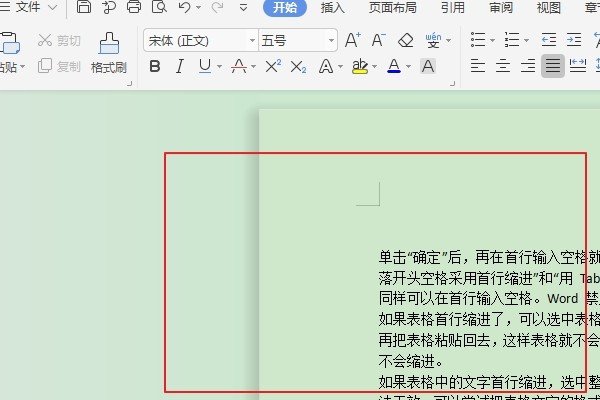The height and width of the screenshot is (400, 600).
Task: Click the 剪切 cut button
Action: [59, 40]
